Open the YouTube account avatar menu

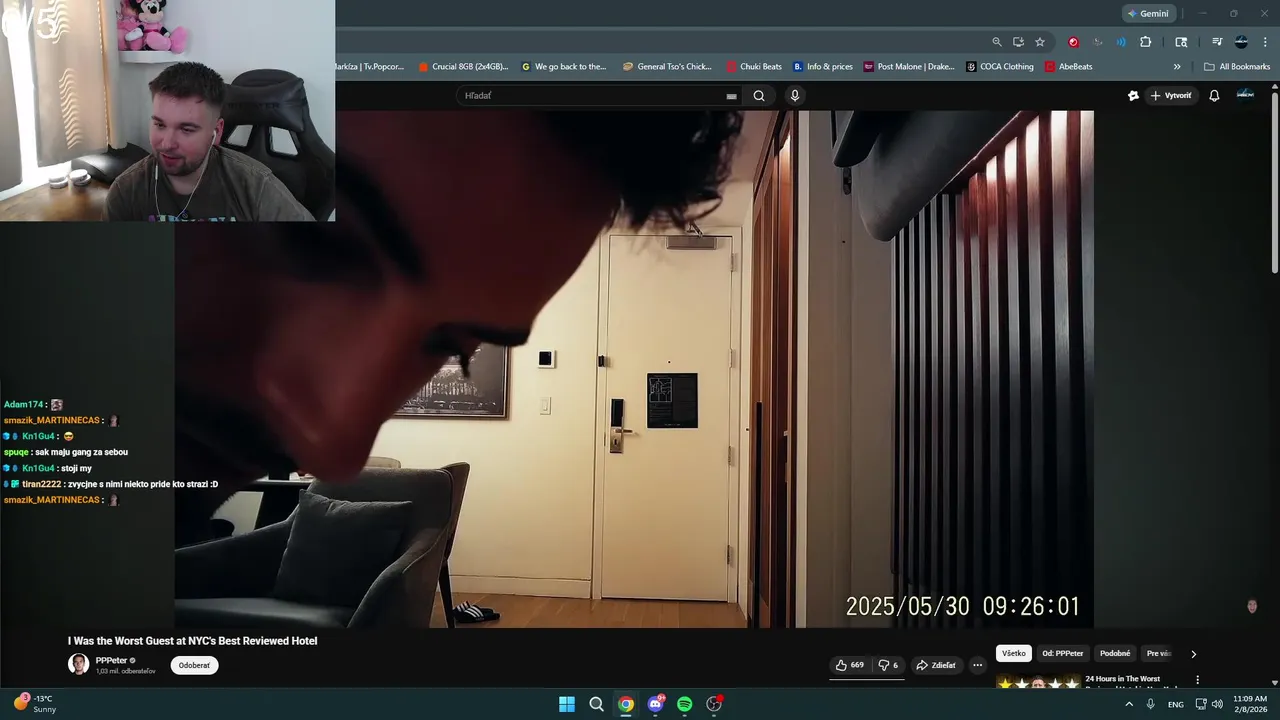tap(1245, 95)
